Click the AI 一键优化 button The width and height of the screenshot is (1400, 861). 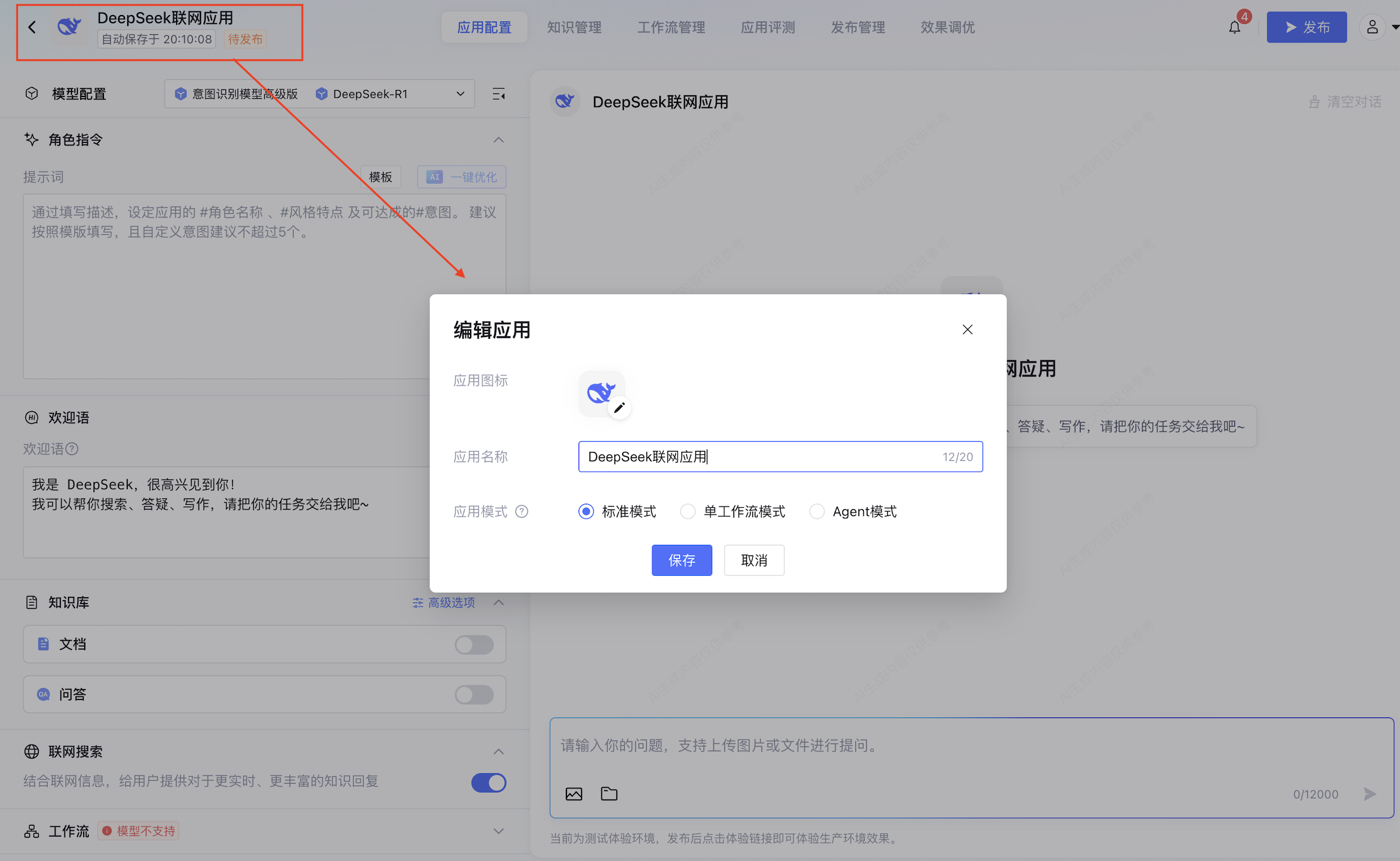[462, 177]
